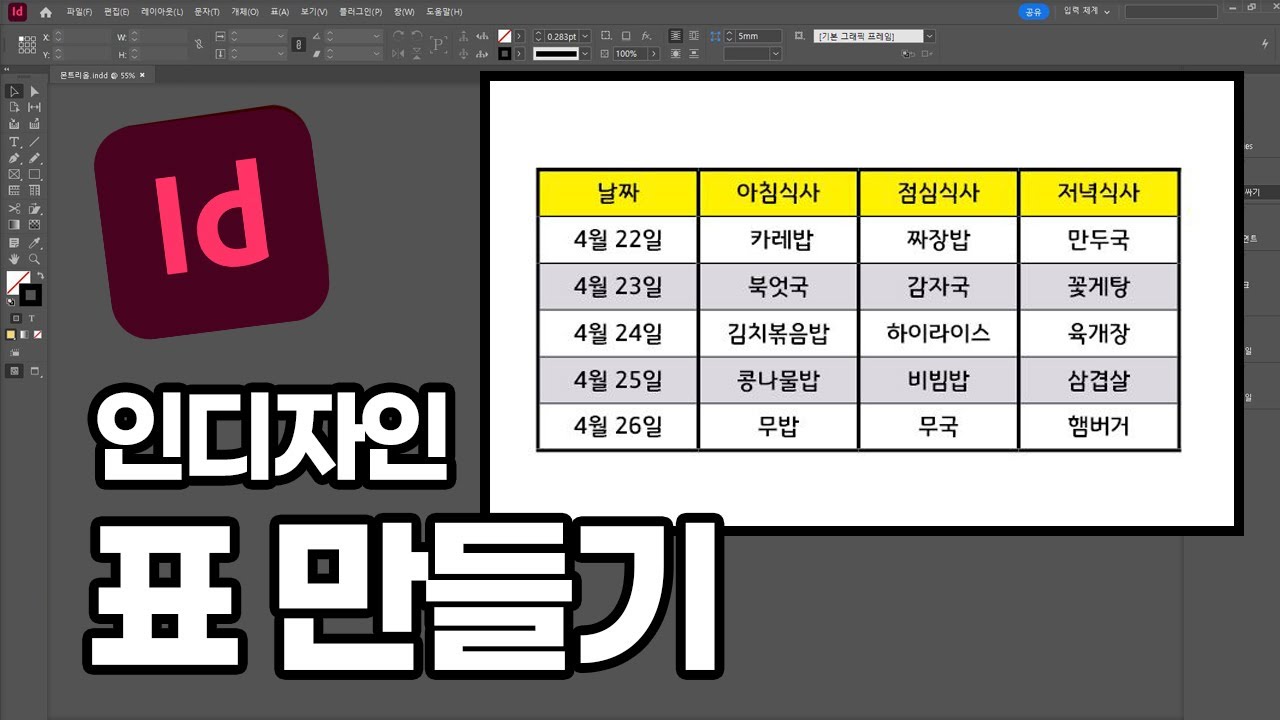Select the Page tool
Image resolution: width=1280 pixels, height=720 pixels.
(x=14, y=107)
